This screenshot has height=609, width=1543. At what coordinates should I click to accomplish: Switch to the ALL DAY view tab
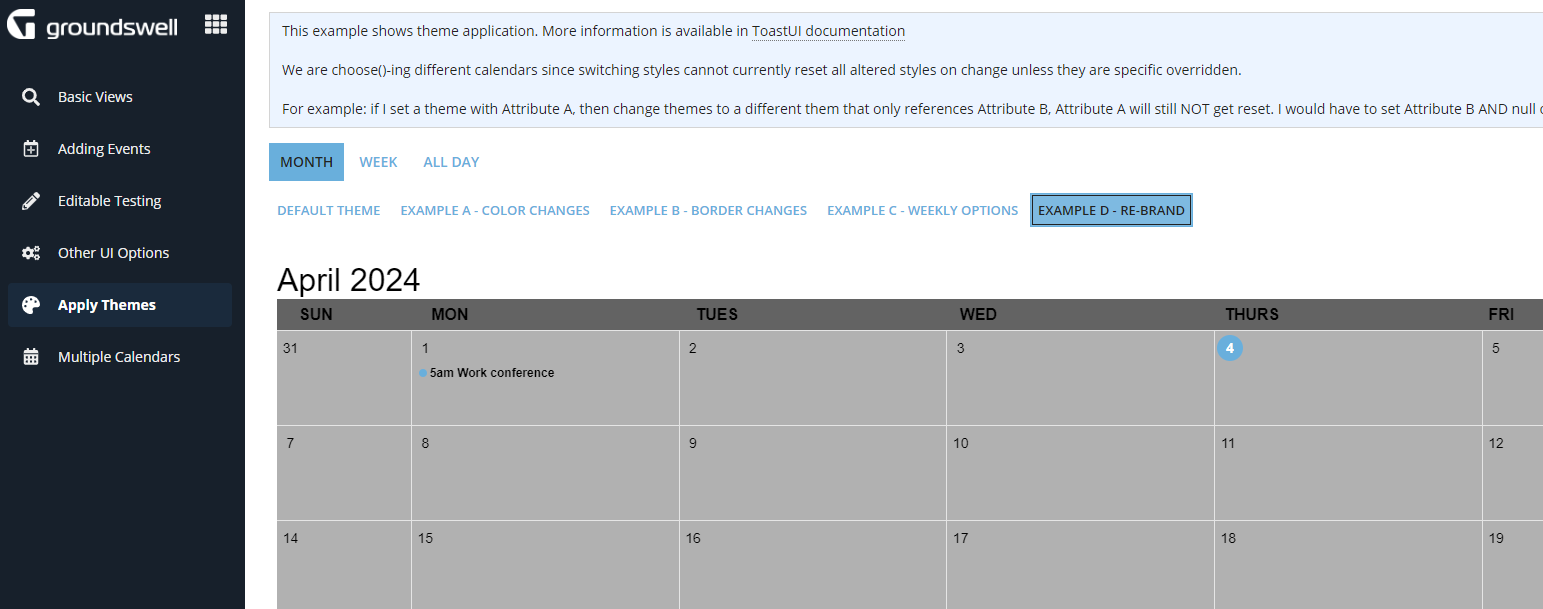coord(451,162)
